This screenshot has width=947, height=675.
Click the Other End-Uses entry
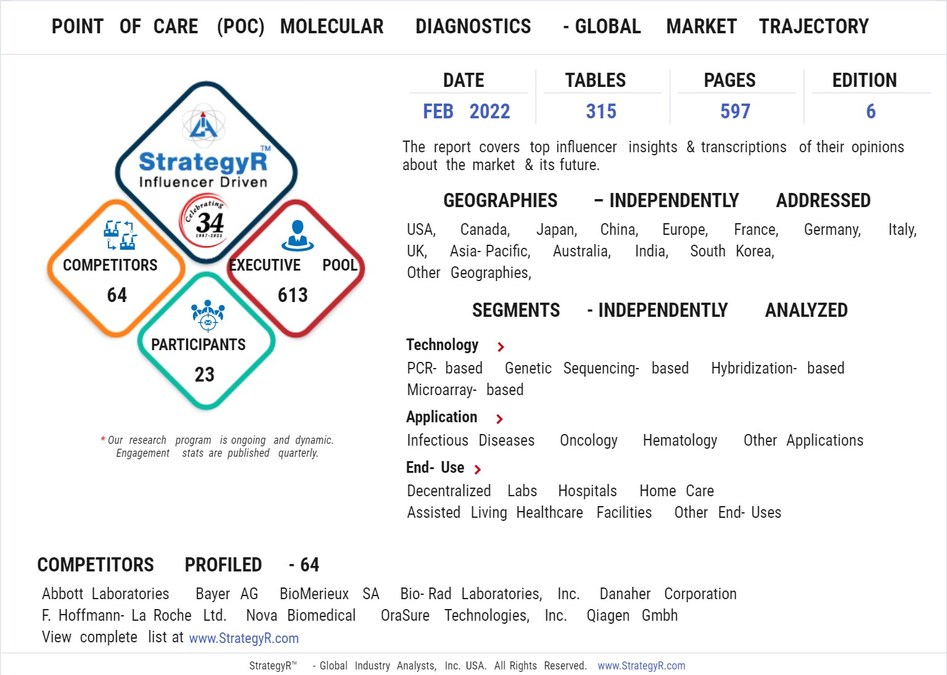728,513
